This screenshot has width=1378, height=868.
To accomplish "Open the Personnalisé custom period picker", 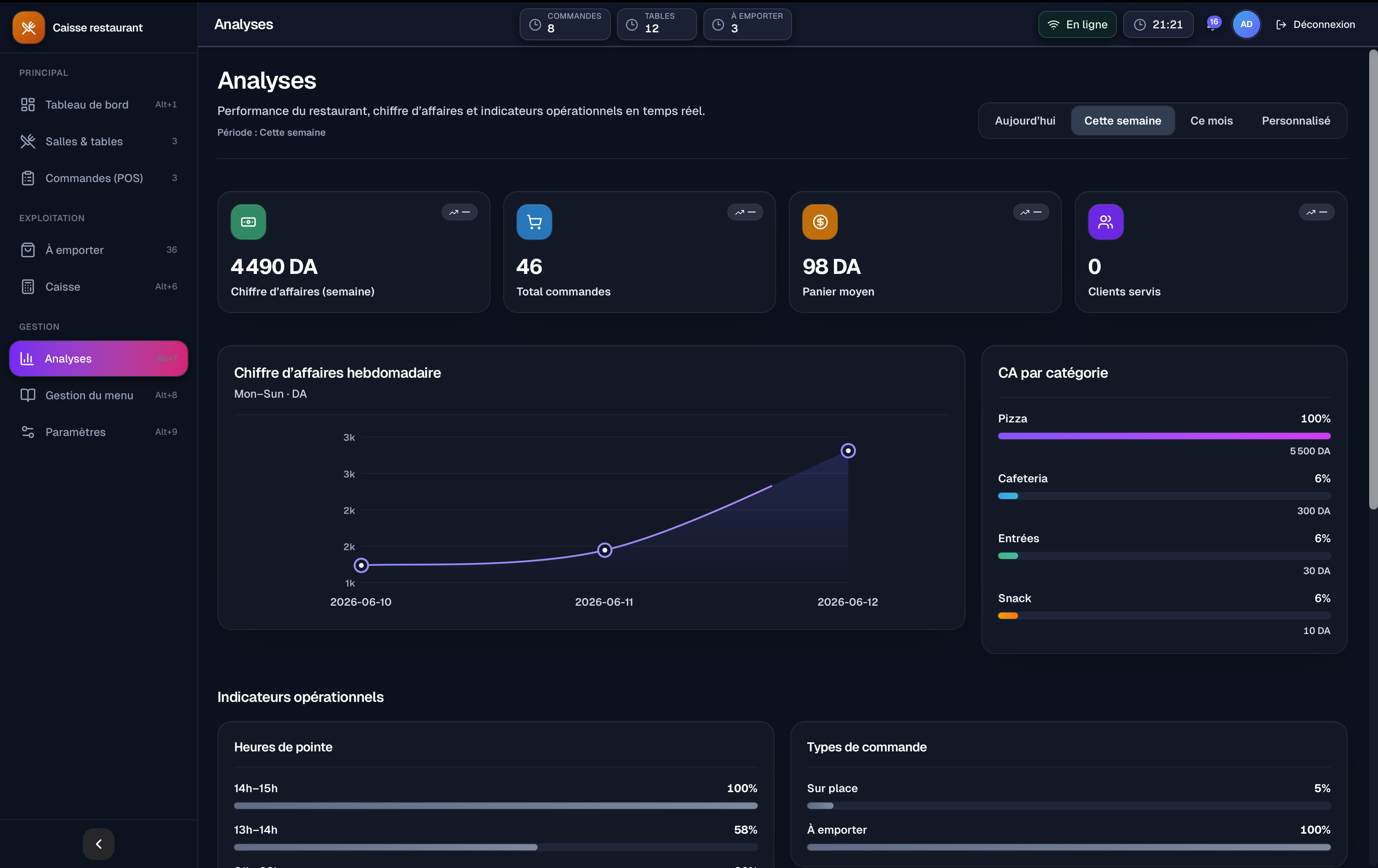I will pyautogui.click(x=1296, y=121).
